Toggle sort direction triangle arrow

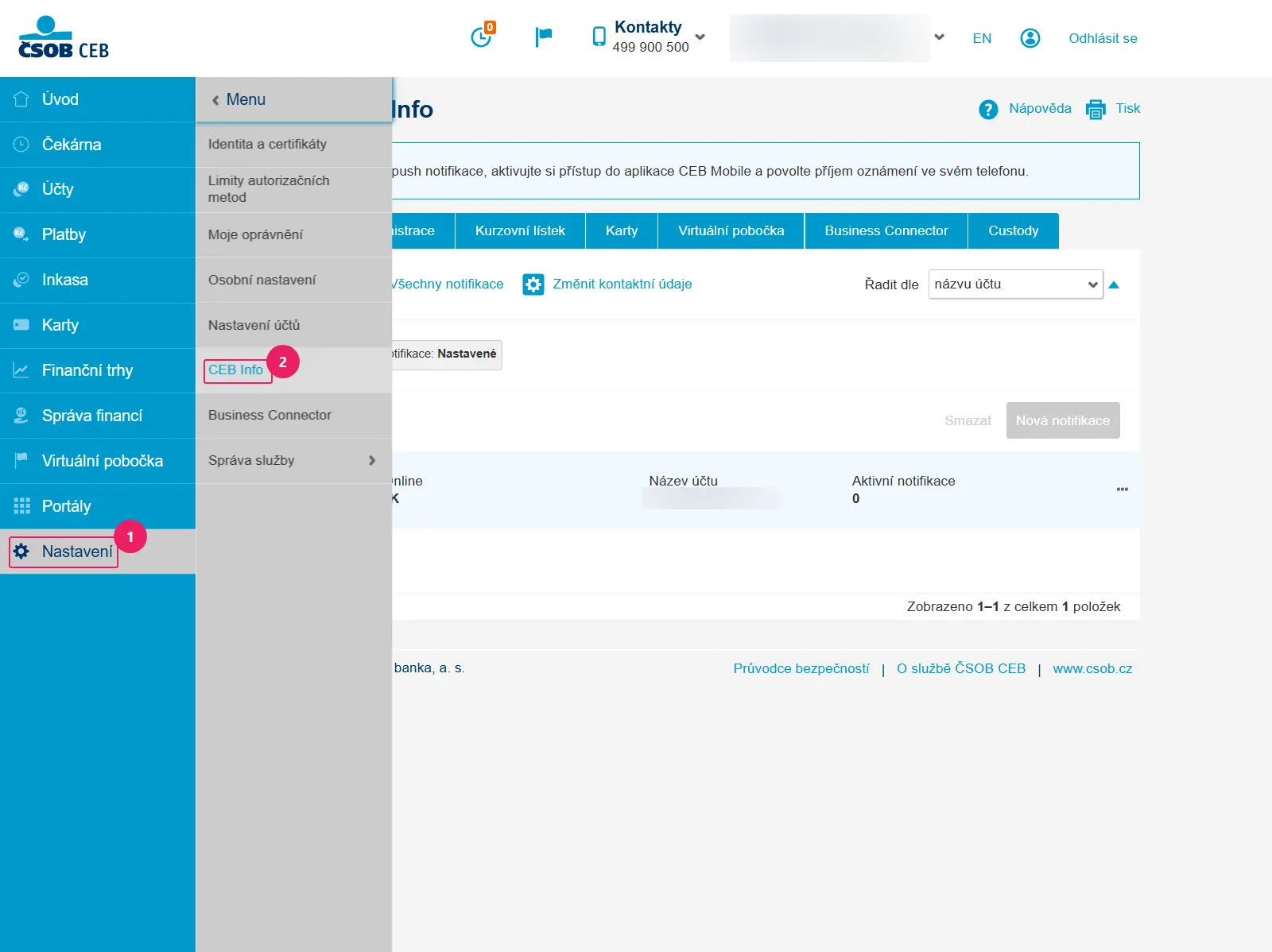pyautogui.click(x=1114, y=284)
